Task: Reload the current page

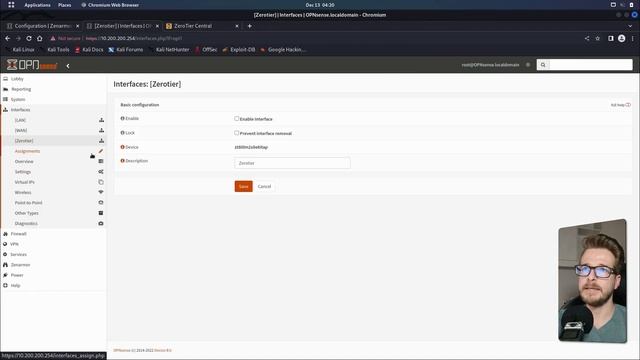Action: (x=29, y=38)
